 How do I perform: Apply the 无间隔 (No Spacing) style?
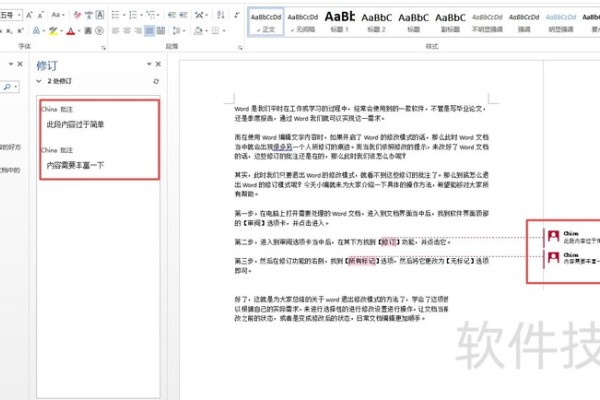pos(303,22)
